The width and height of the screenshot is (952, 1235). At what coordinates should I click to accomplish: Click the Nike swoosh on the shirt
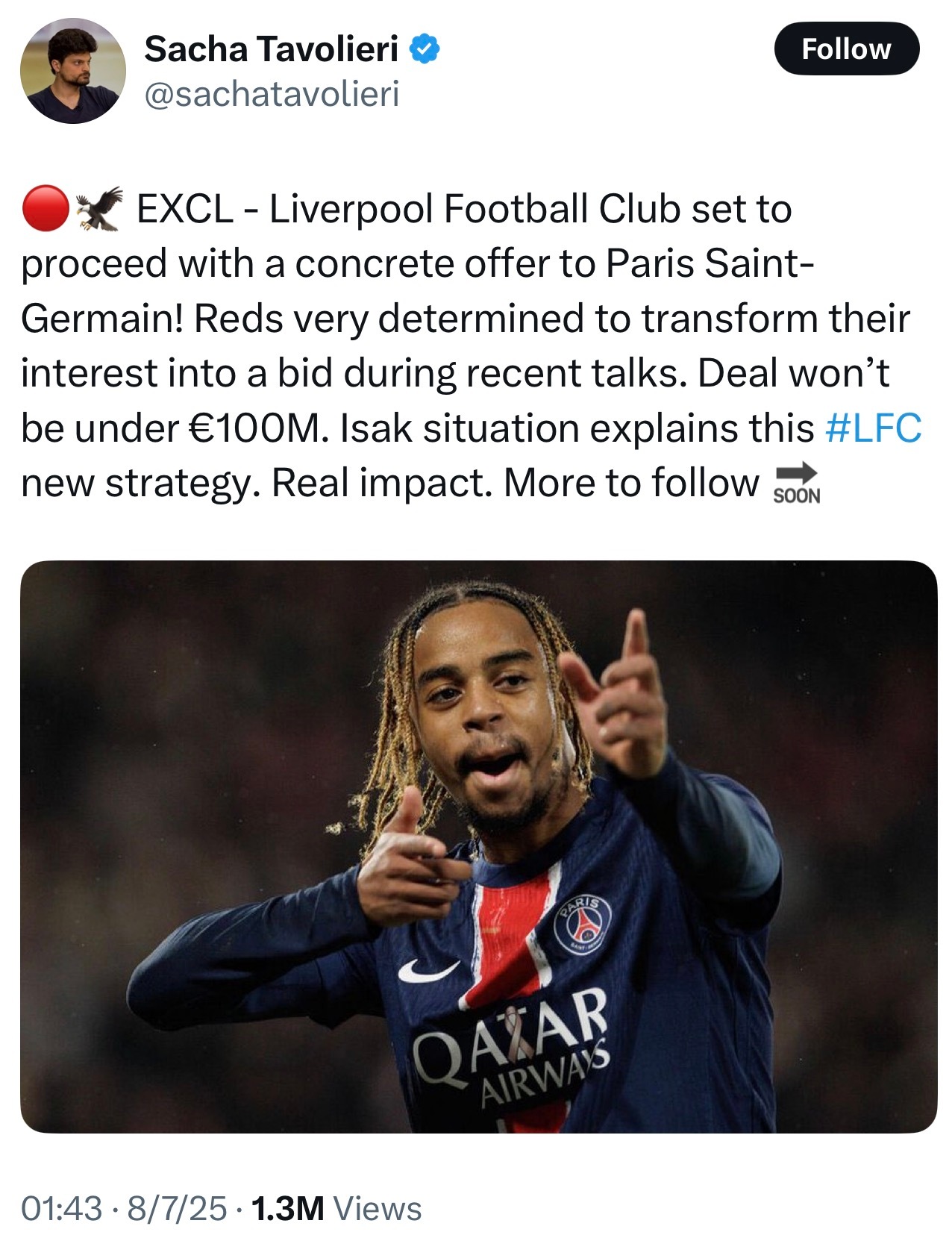coord(428,969)
